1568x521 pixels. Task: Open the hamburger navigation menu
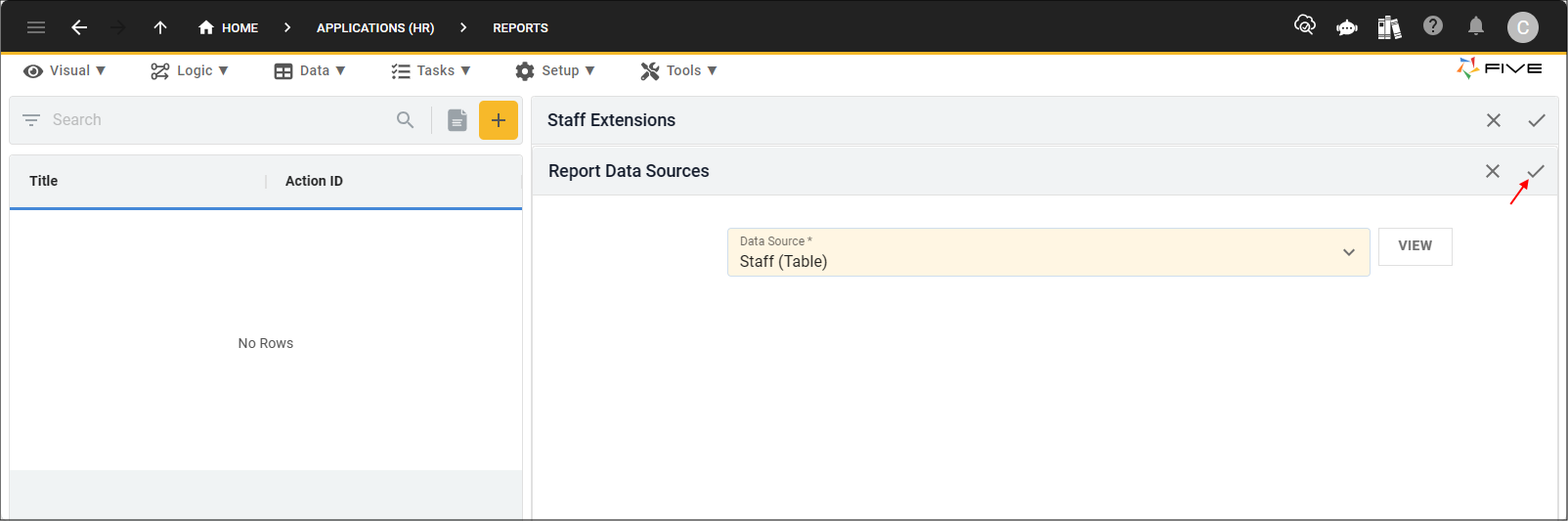tap(36, 27)
